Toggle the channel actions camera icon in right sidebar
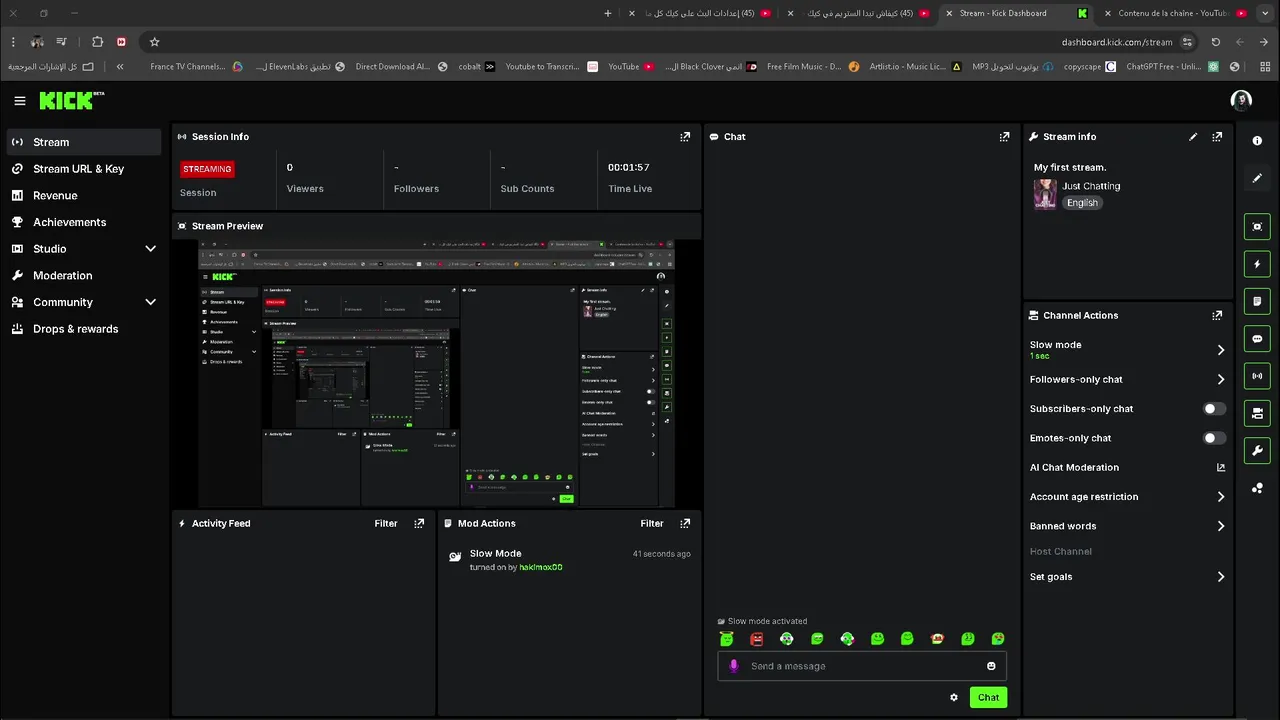The height and width of the screenshot is (720, 1280). tap(1257, 413)
